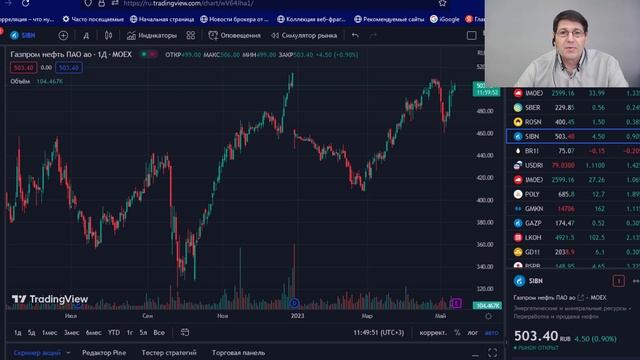Minimize the bottom panel with the dash icon
640x360 pixels.
(x=475, y=355)
